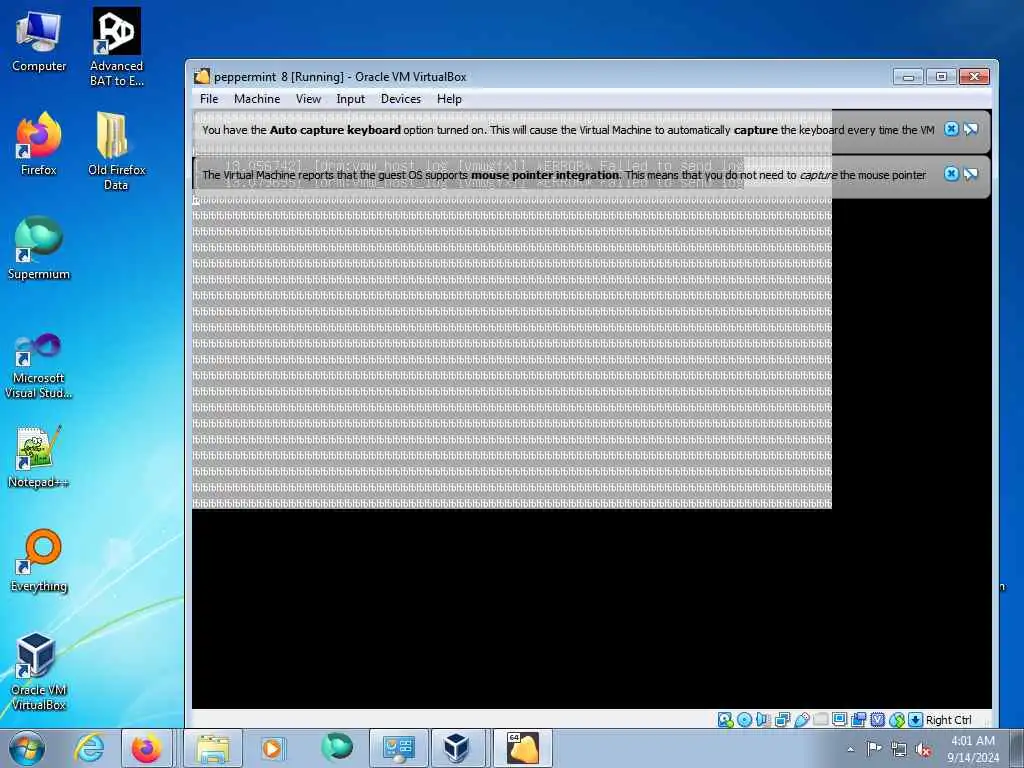Click the mouse pointer integration message text
Viewport: 1024px width, 768px height.
pos(564,175)
